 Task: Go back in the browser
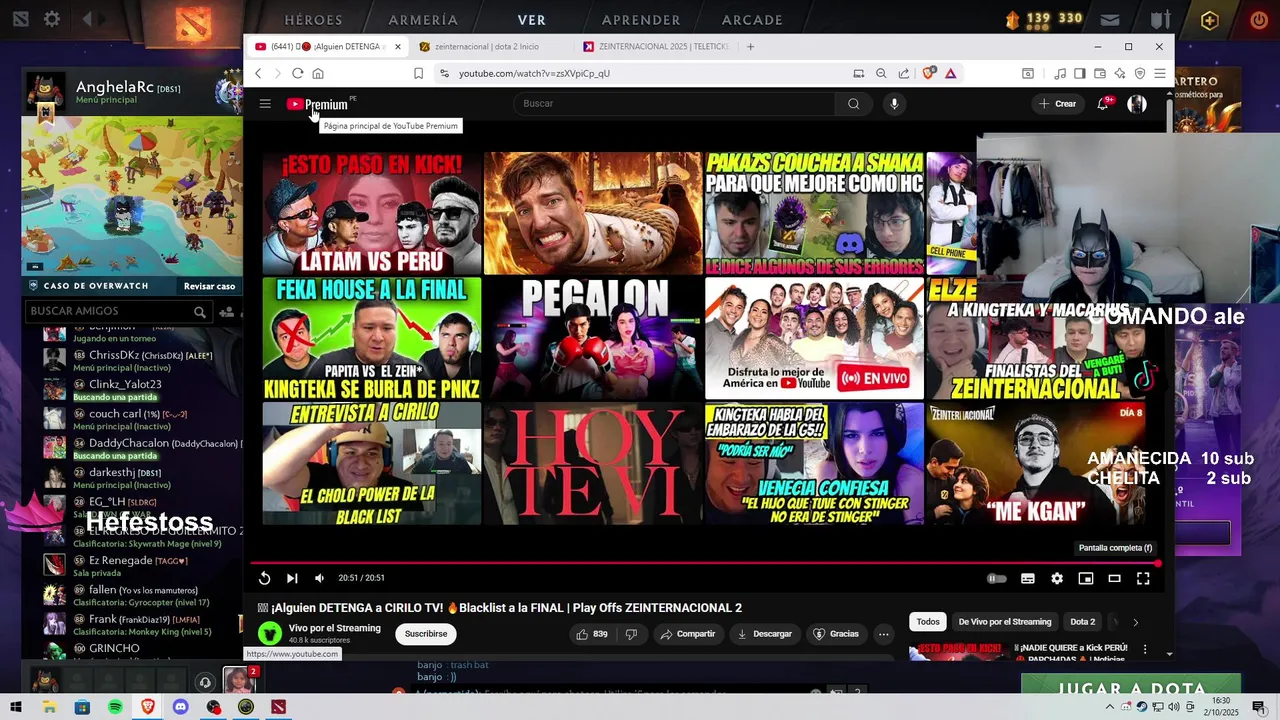click(258, 73)
